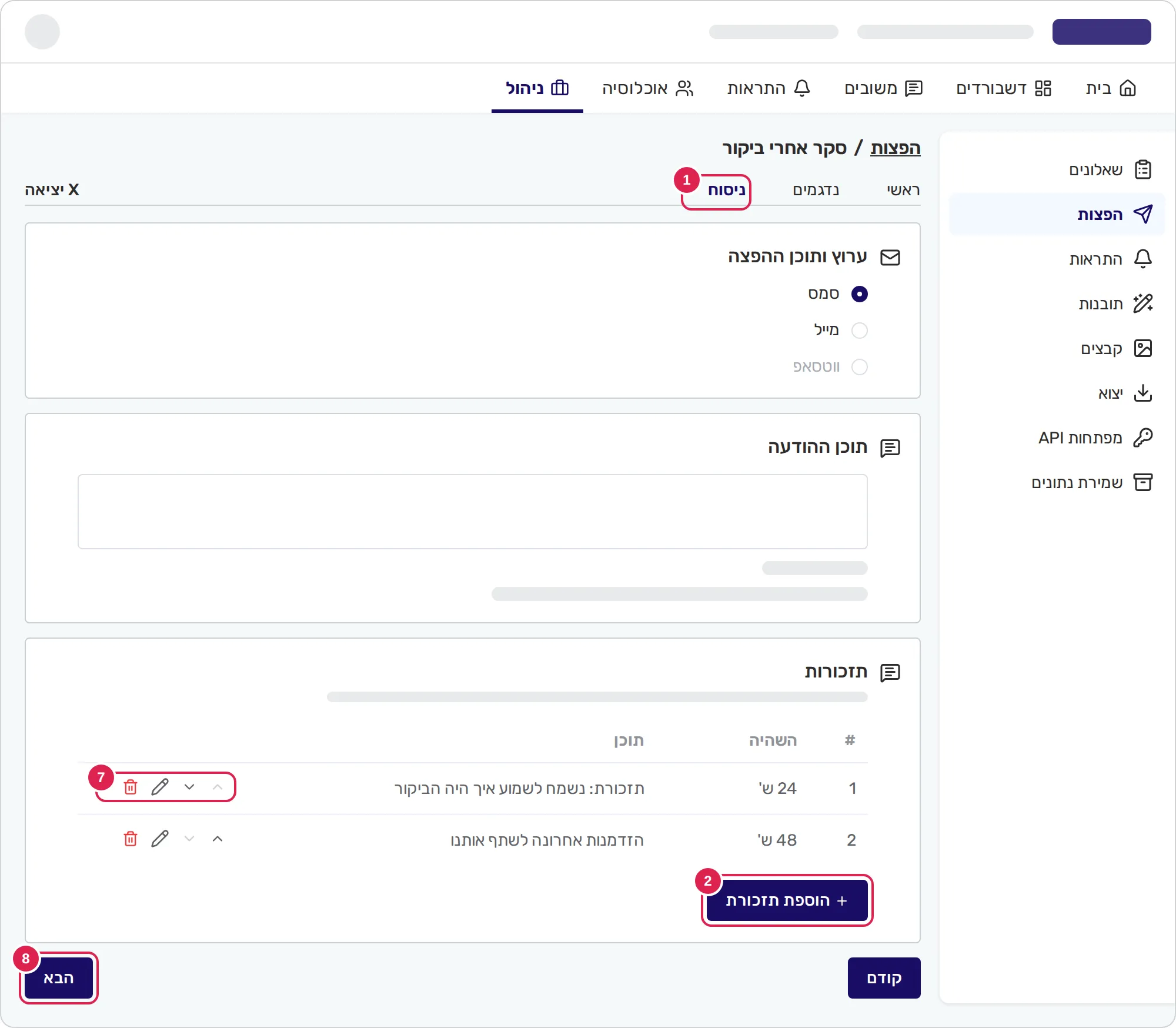Open מפתחות API key sidebar item
The width and height of the screenshot is (1176, 1028).
click(x=1057, y=438)
